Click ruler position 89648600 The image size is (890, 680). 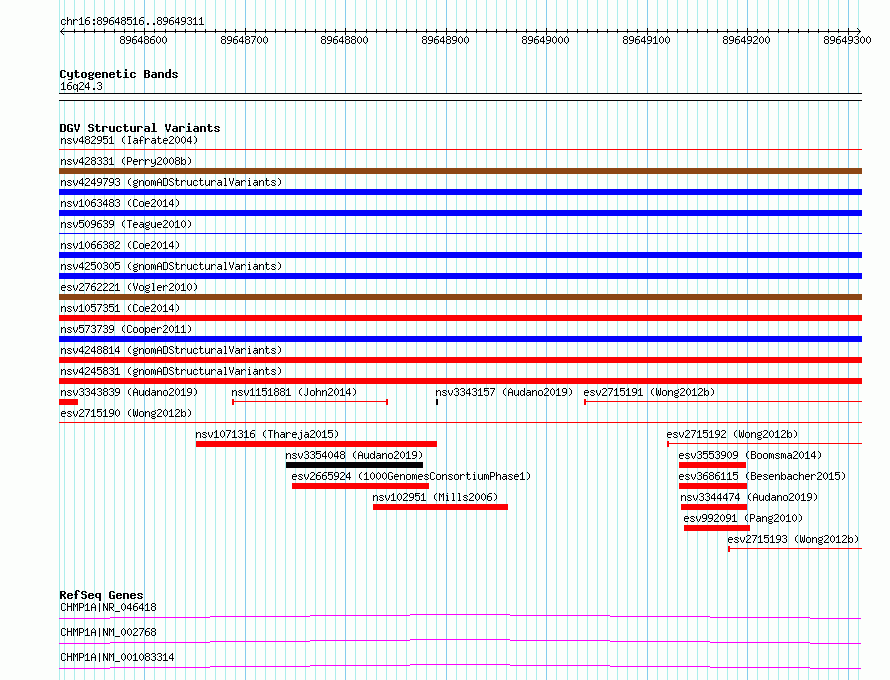point(144,40)
